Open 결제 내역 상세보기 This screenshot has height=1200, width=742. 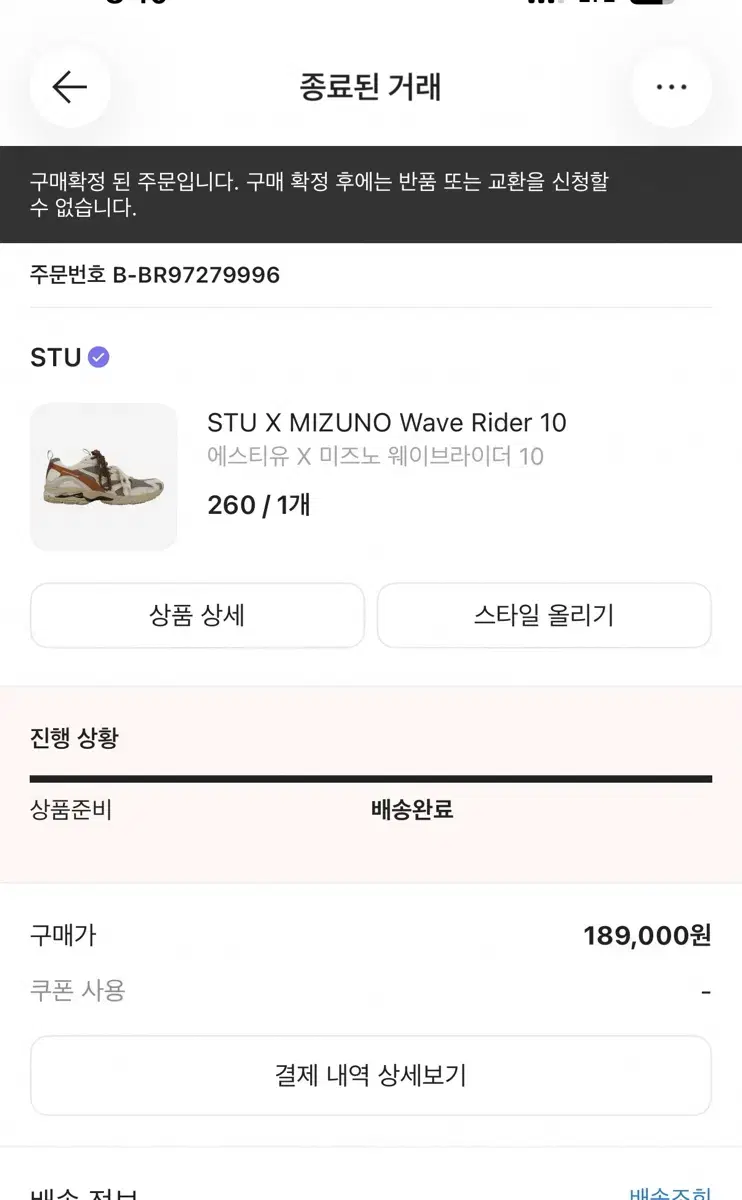click(x=370, y=1075)
